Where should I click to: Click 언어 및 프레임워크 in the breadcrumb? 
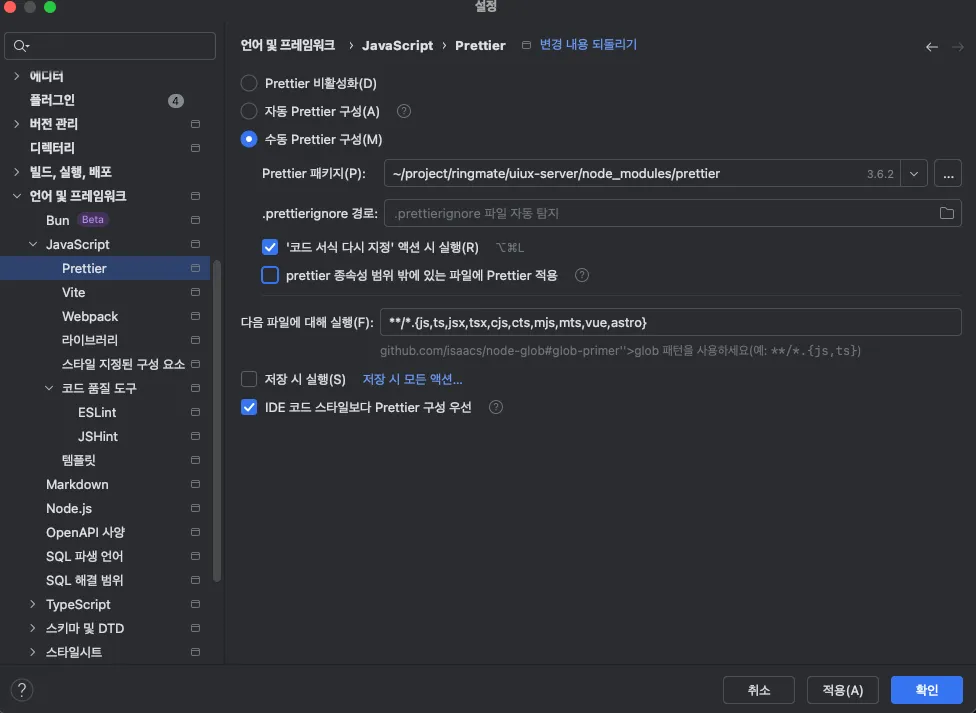pos(288,45)
